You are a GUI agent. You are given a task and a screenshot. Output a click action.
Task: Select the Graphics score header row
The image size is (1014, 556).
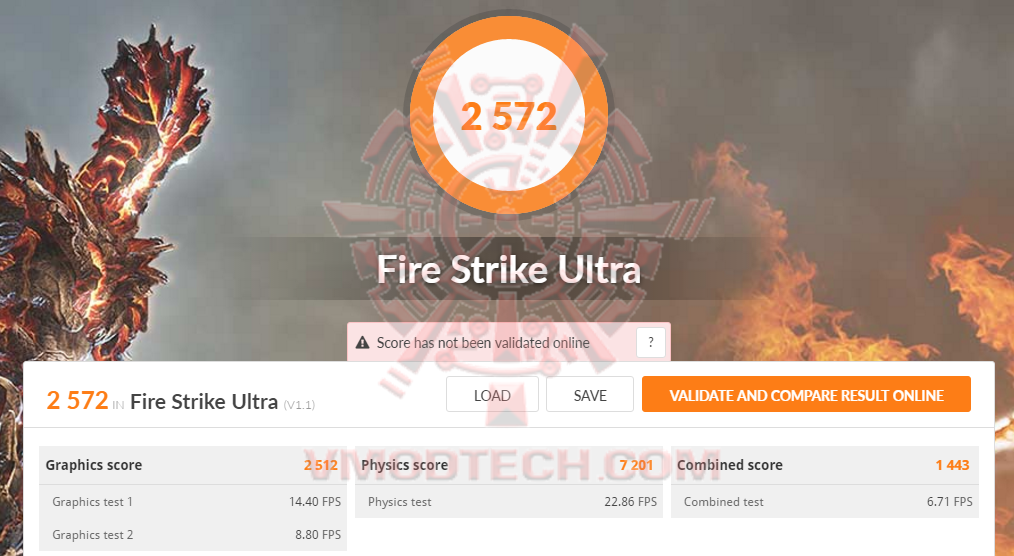coord(193,465)
